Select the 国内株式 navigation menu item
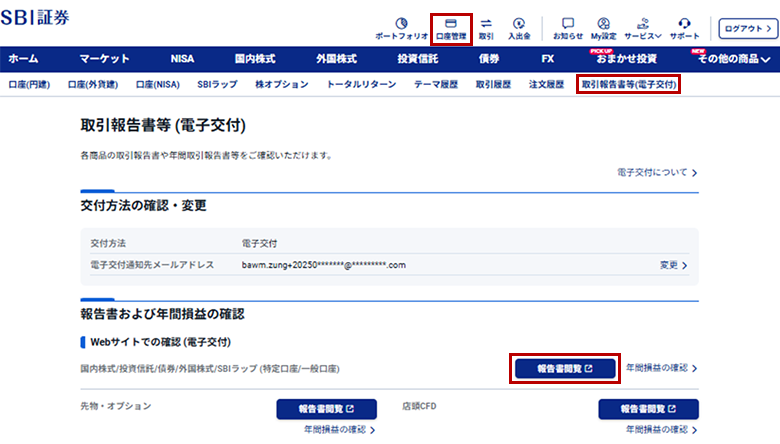 click(254, 59)
